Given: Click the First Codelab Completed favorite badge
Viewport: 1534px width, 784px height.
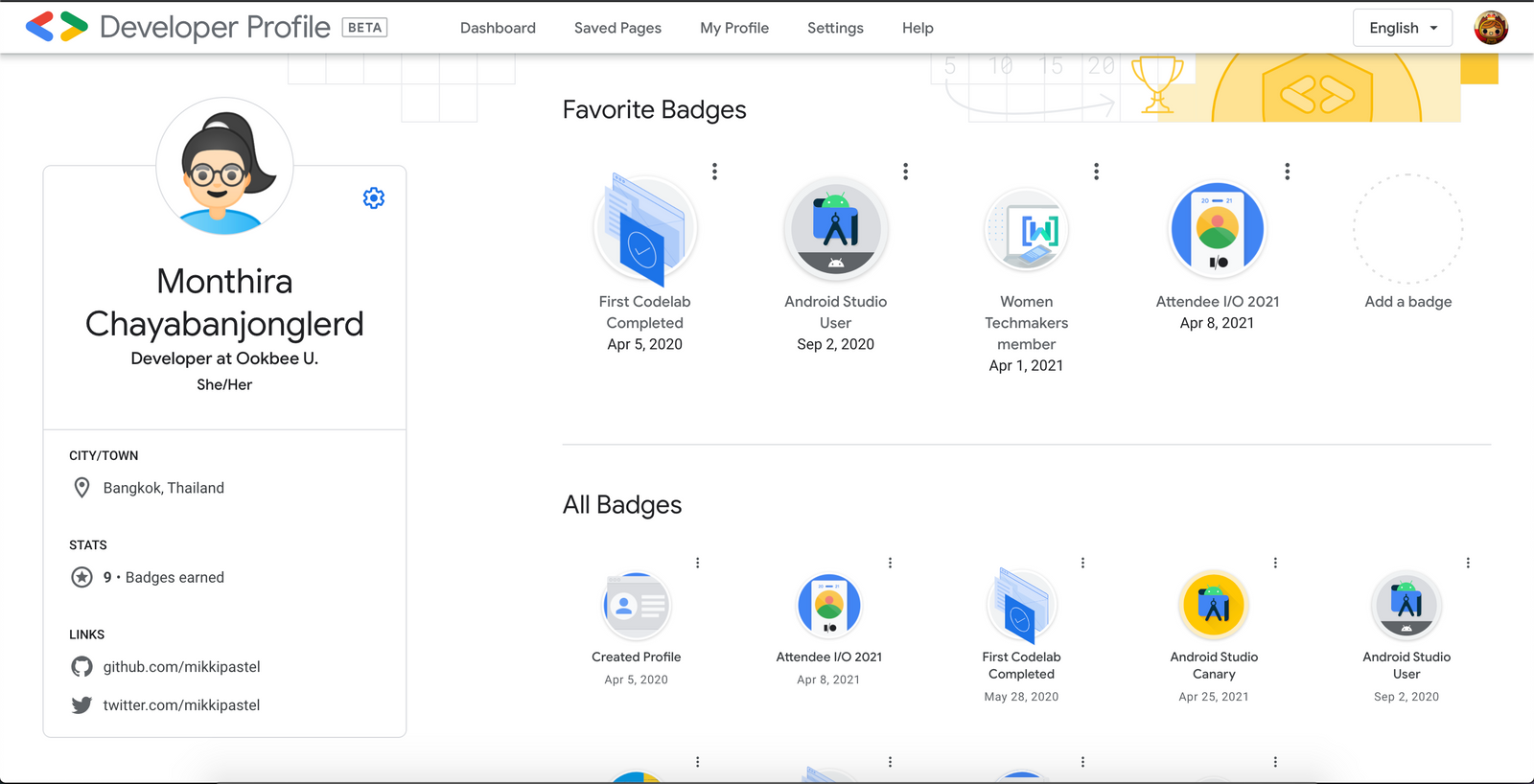Looking at the screenshot, I should [x=644, y=231].
